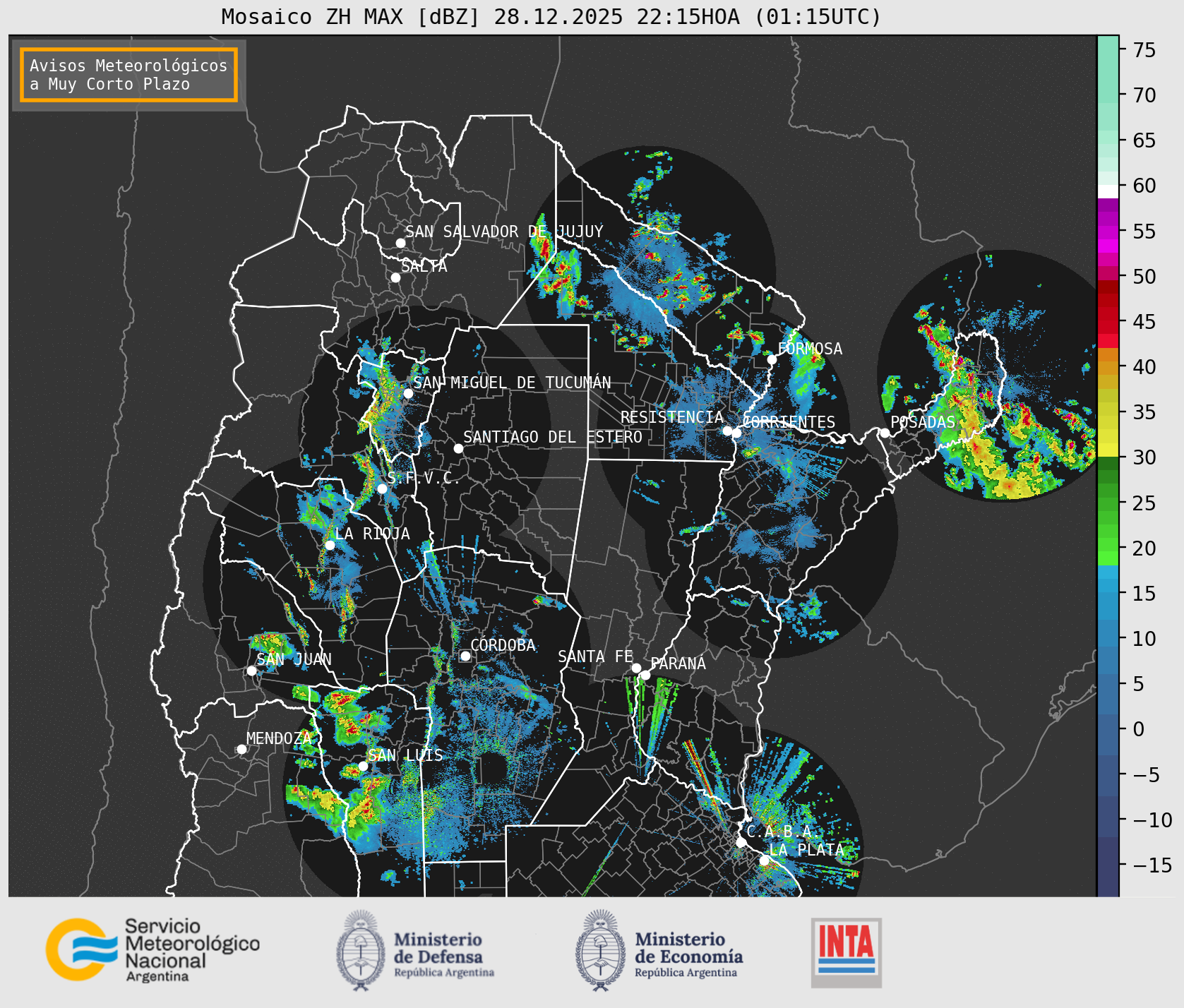Select the Avisos Meteorológicos a Muy Corto Plazo box
Screen dimensions: 1184x1008
128,75
